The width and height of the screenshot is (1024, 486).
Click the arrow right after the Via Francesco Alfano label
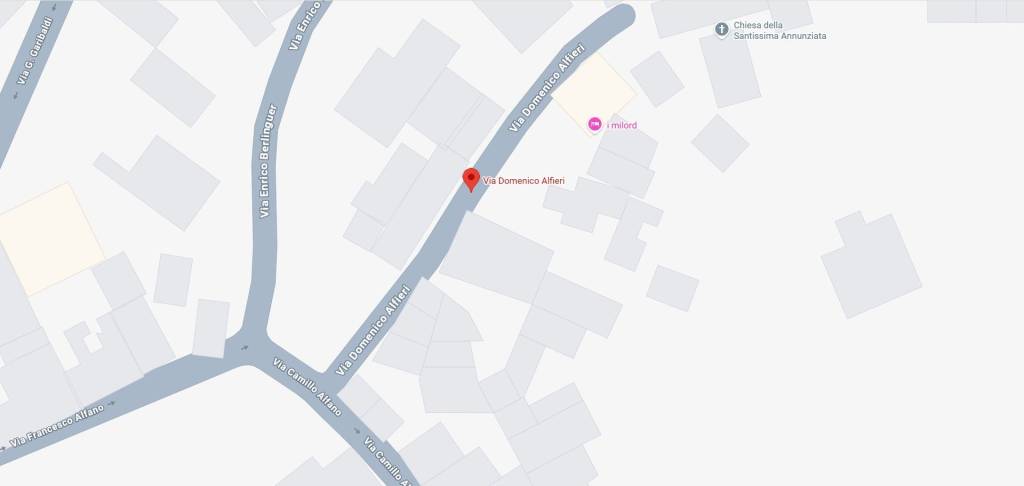click(x=112, y=403)
